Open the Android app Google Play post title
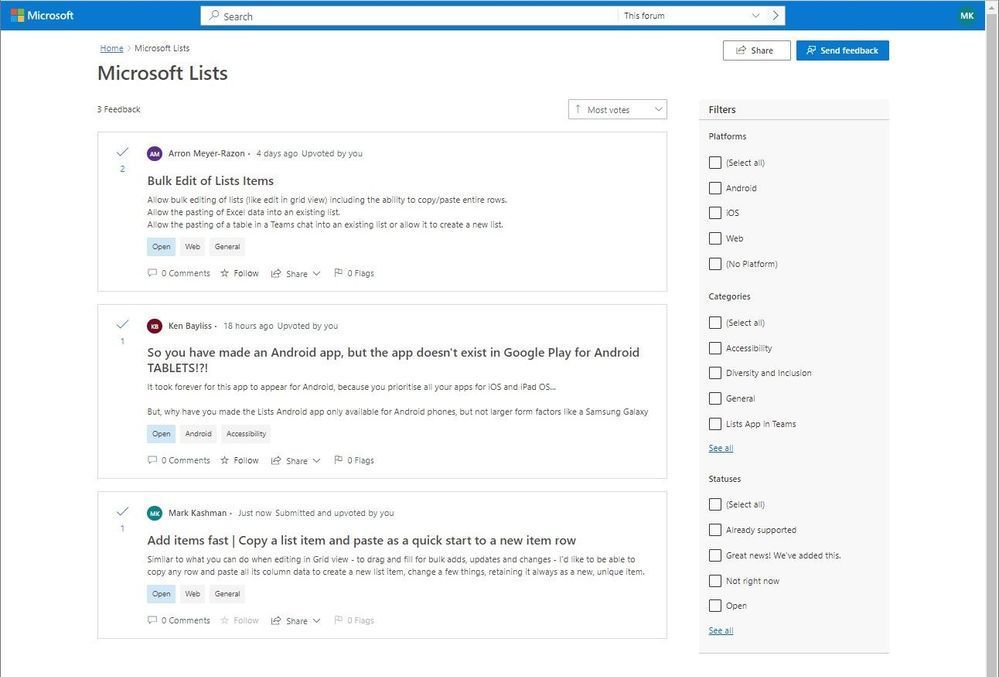Viewport: 999px width, 677px height. tap(393, 360)
